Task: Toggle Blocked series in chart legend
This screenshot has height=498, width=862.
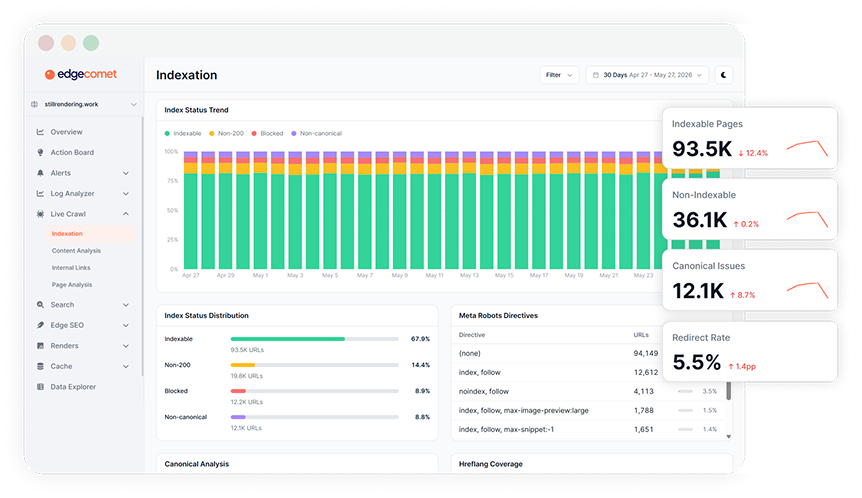Action: [267, 134]
